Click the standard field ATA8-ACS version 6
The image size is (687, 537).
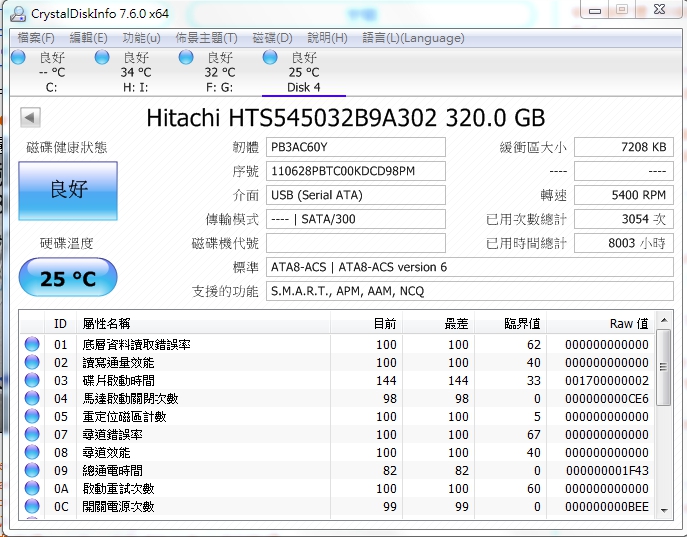point(470,267)
